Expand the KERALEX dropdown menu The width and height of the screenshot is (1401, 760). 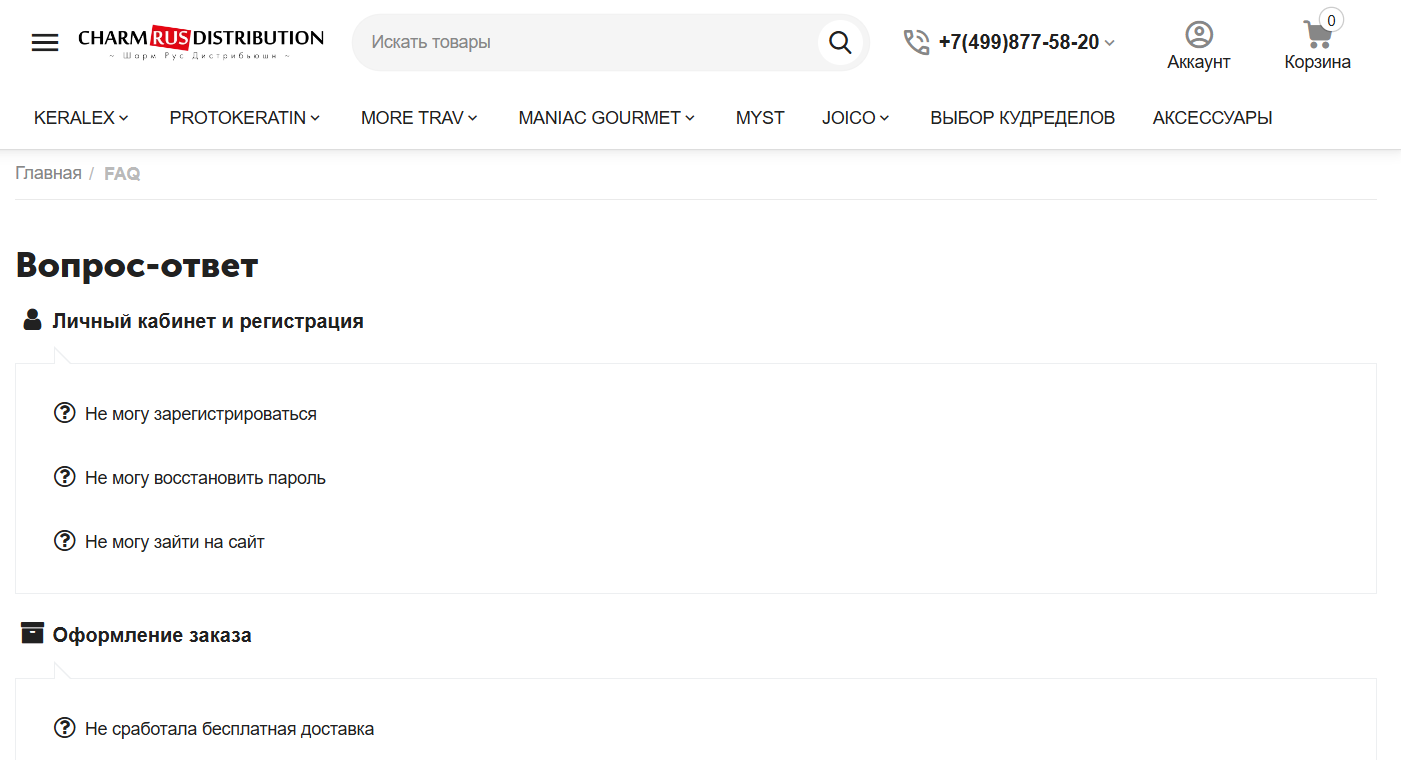tap(81, 118)
